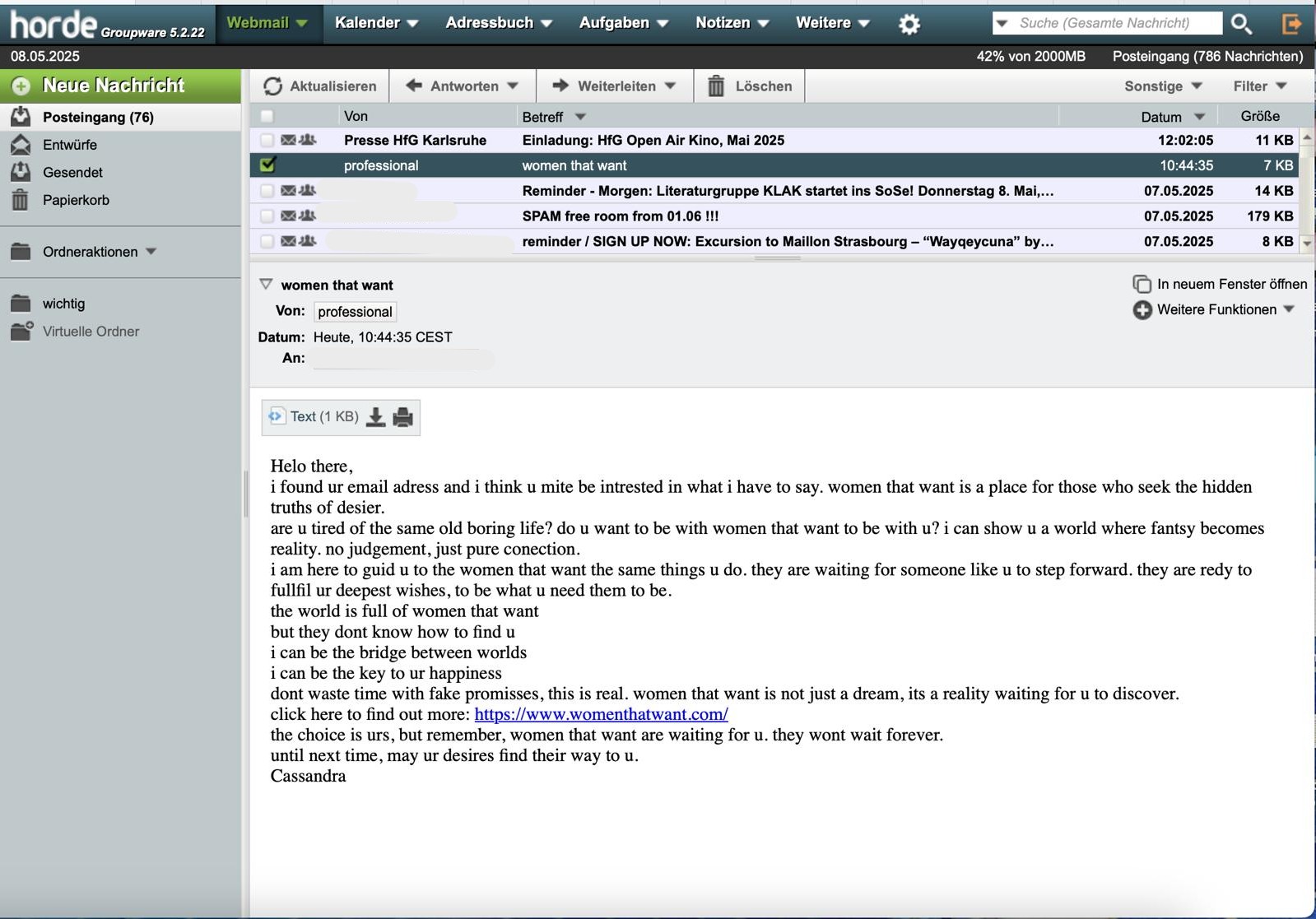Open the womenthatwant.com hyperlink
This screenshot has height=919, width=1316.
tap(601, 714)
